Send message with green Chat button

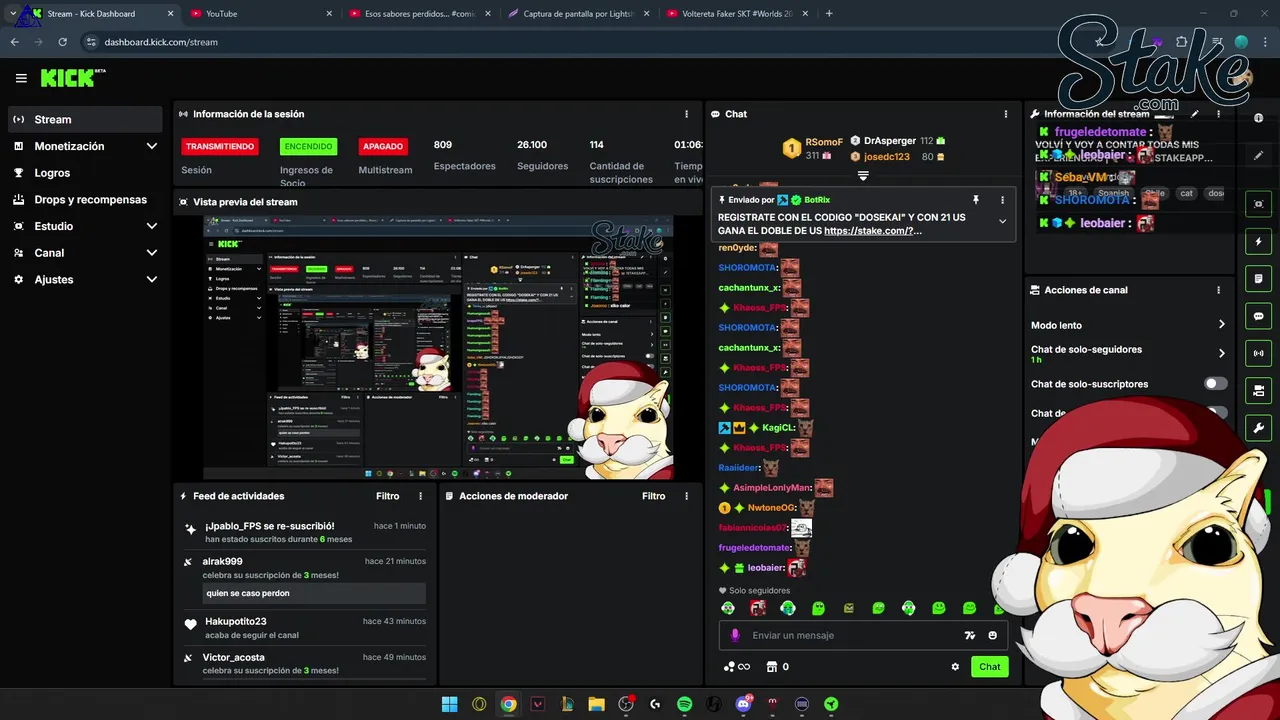pos(989,667)
